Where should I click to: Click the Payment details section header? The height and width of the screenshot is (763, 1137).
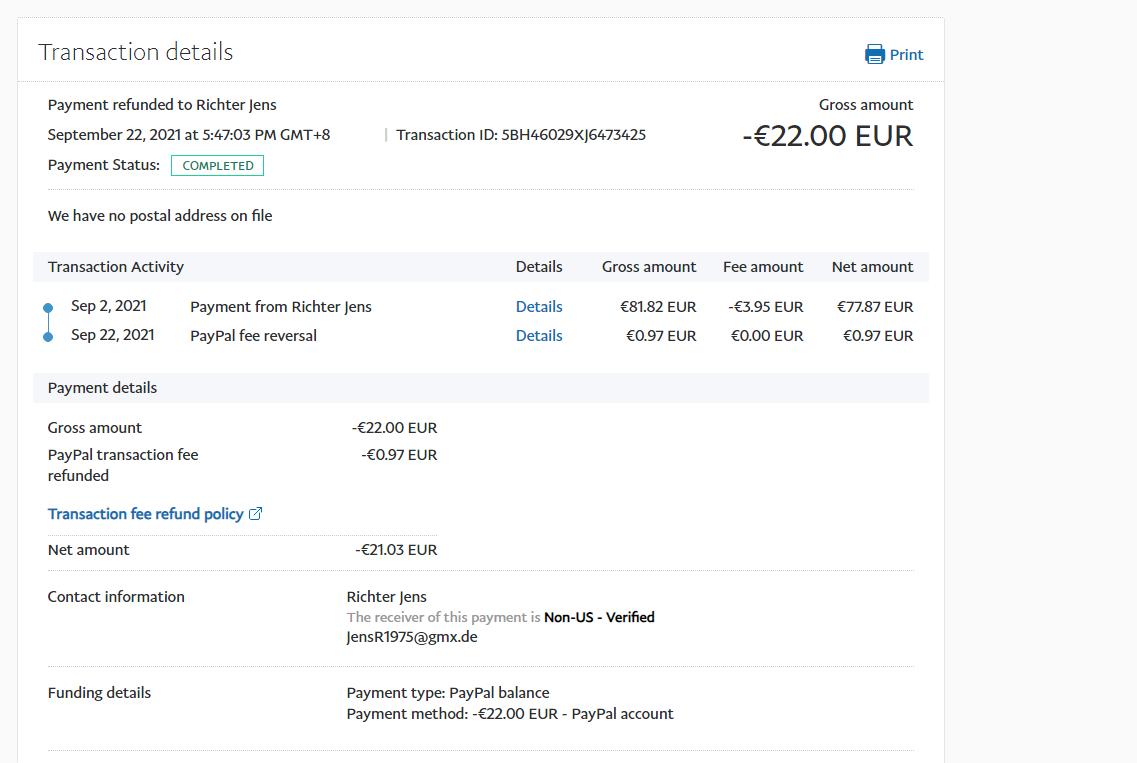pos(102,388)
